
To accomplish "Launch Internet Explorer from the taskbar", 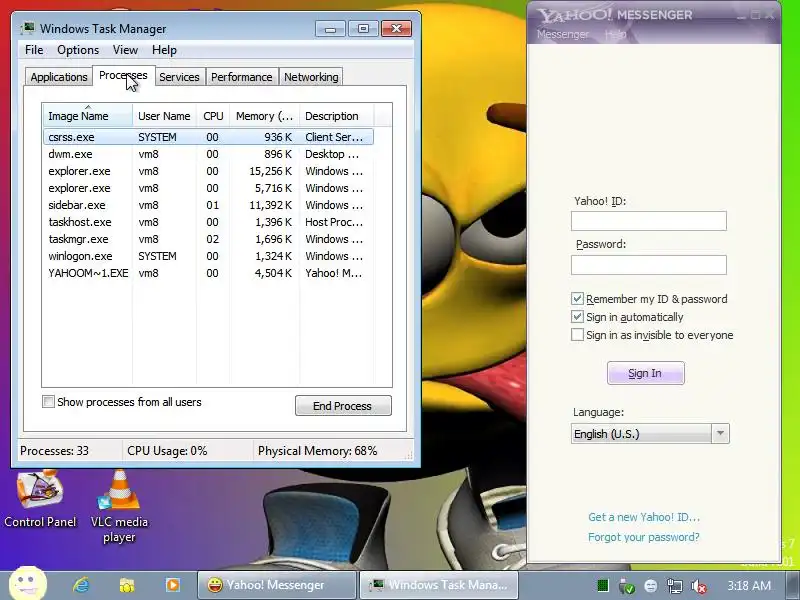I will coord(81,585).
